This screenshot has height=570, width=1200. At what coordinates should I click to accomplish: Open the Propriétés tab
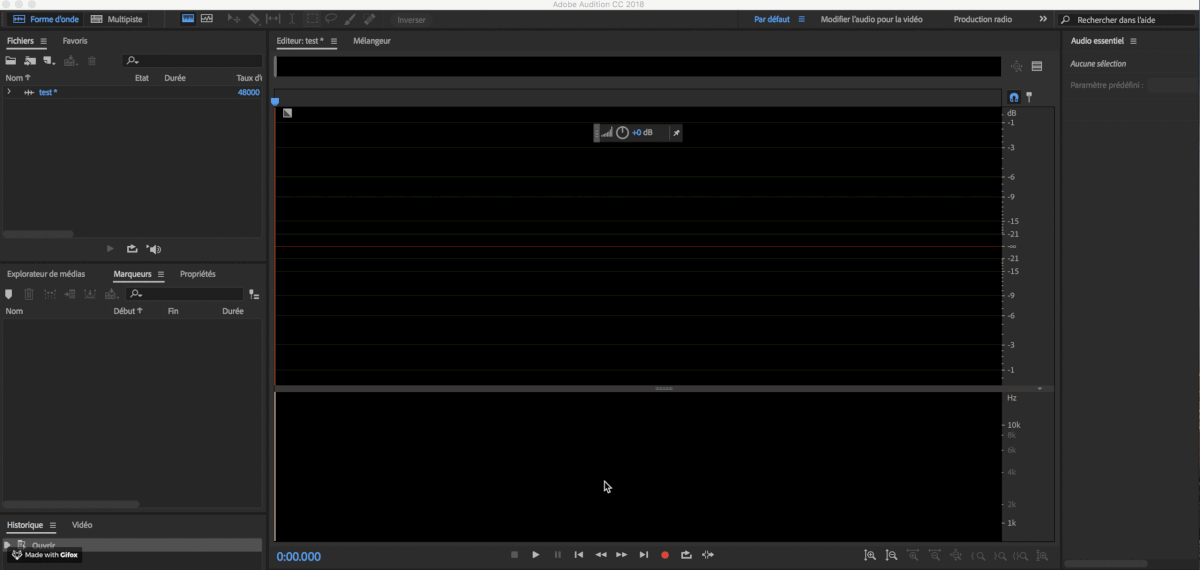tap(197, 274)
